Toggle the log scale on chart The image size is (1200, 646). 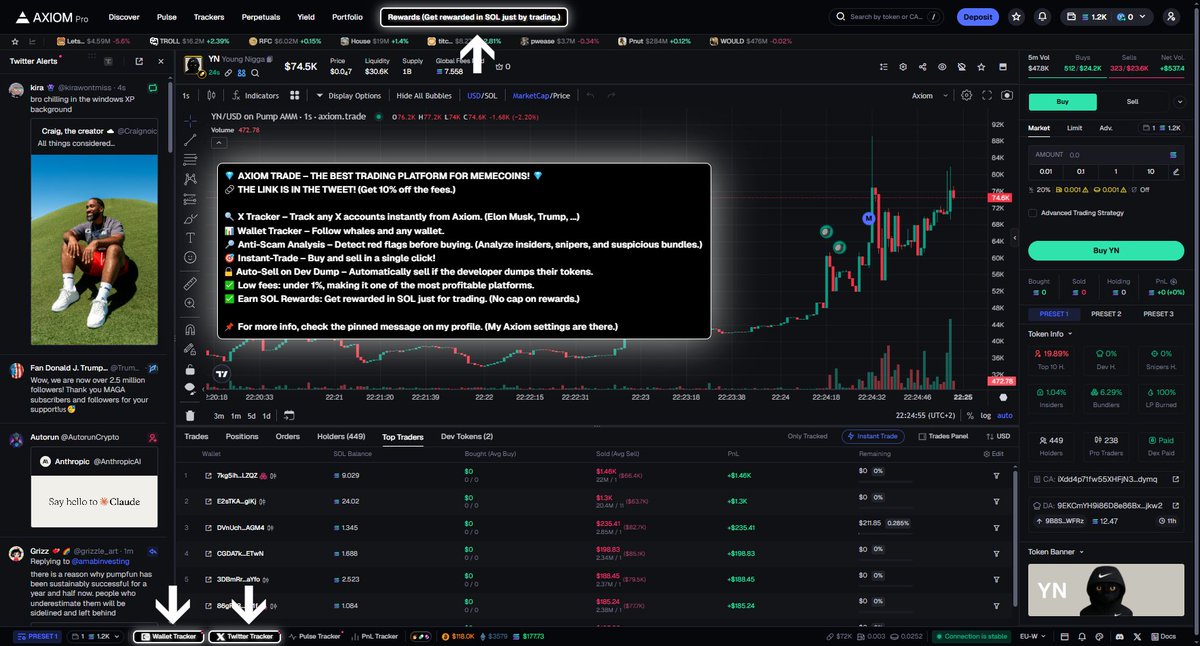pyautogui.click(x=987, y=416)
